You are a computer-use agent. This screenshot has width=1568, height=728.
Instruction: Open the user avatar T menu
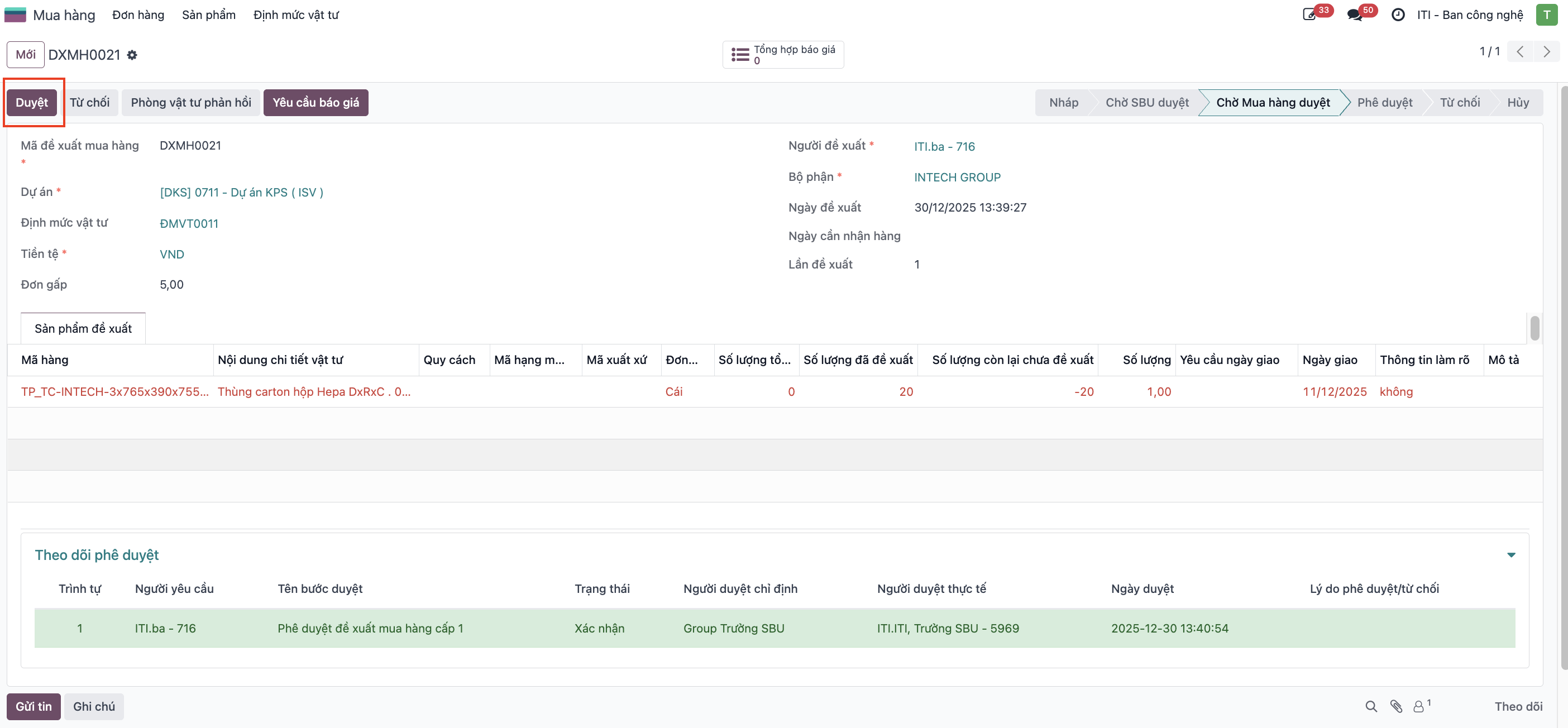(x=1546, y=15)
